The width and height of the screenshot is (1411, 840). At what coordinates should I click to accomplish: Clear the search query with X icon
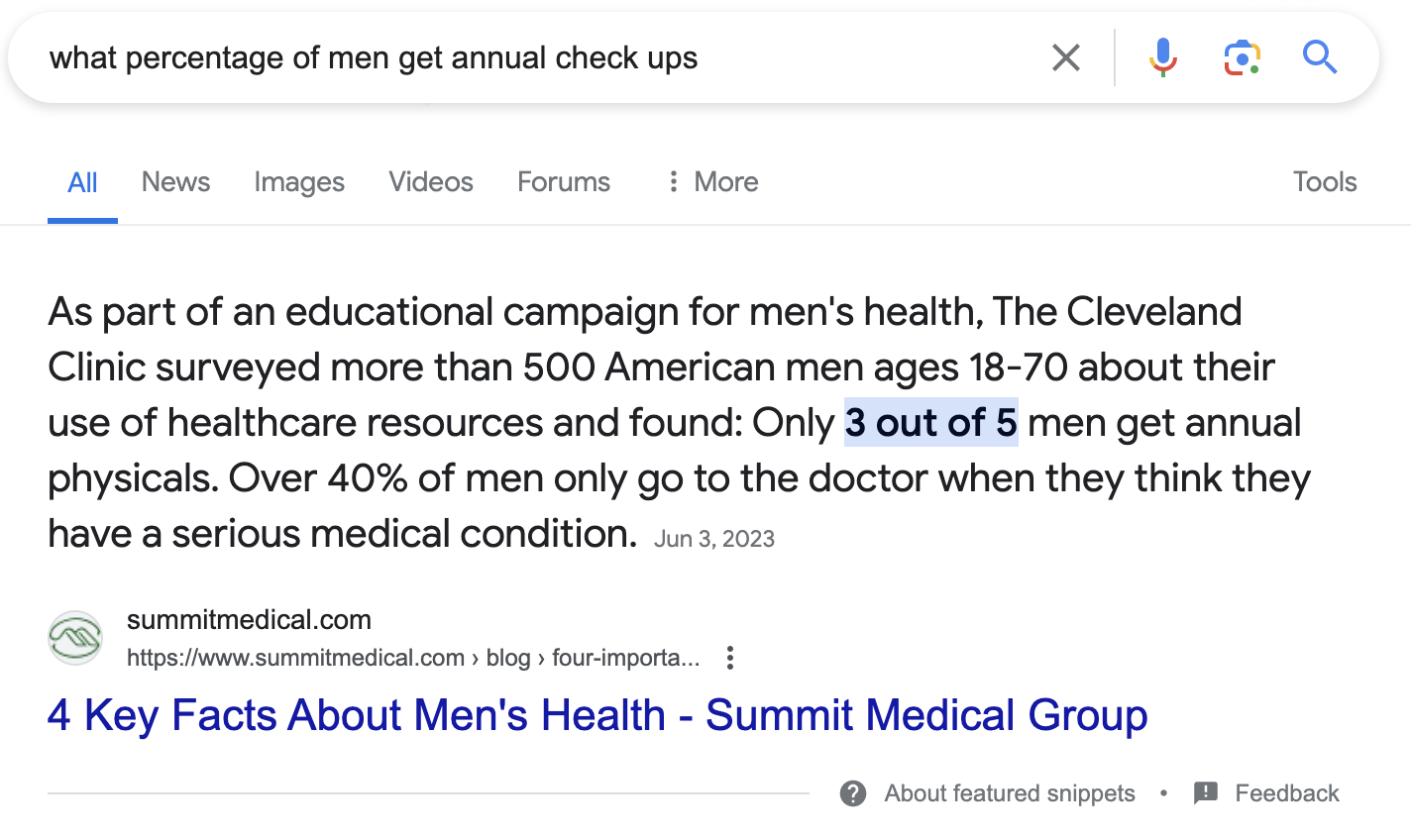pos(1066,57)
